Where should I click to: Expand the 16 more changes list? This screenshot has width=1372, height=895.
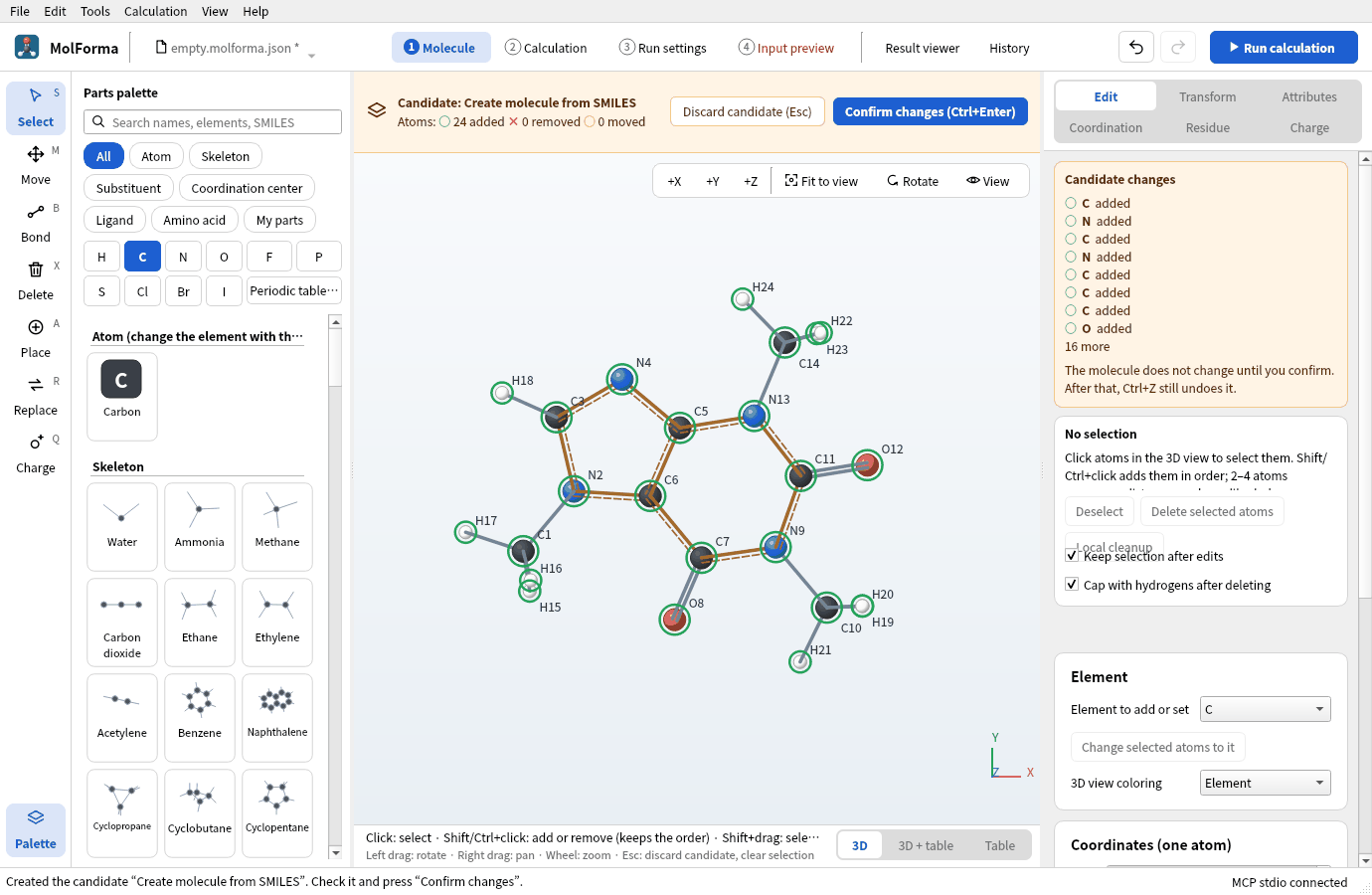click(1087, 347)
